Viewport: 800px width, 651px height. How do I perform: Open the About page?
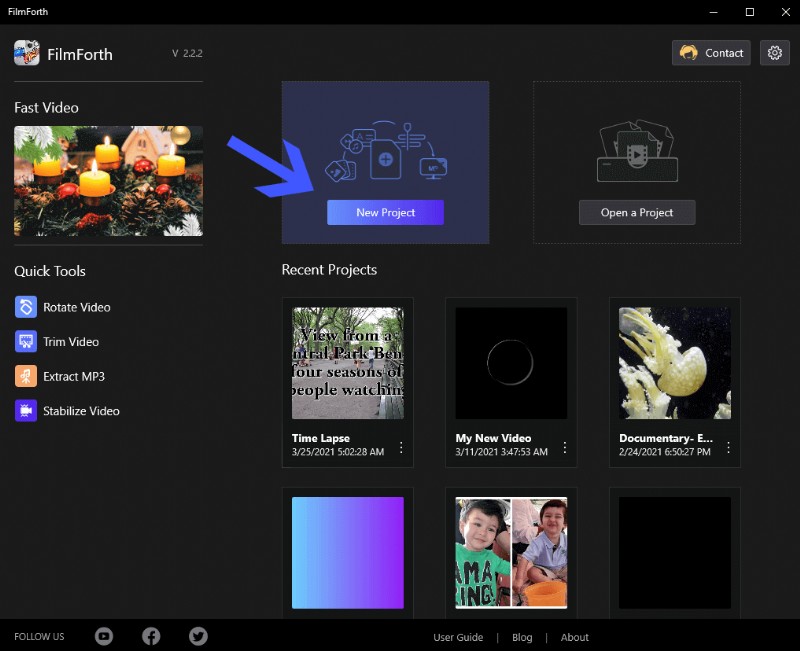pyautogui.click(x=574, y=637)
